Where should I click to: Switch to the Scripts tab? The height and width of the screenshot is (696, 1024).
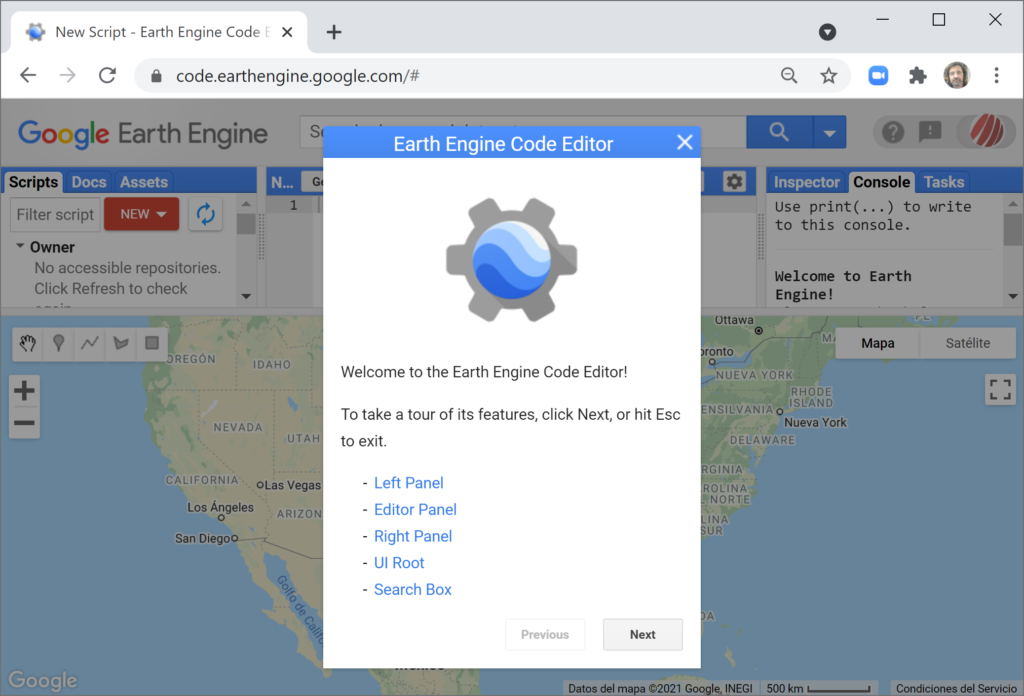point(33,182)
